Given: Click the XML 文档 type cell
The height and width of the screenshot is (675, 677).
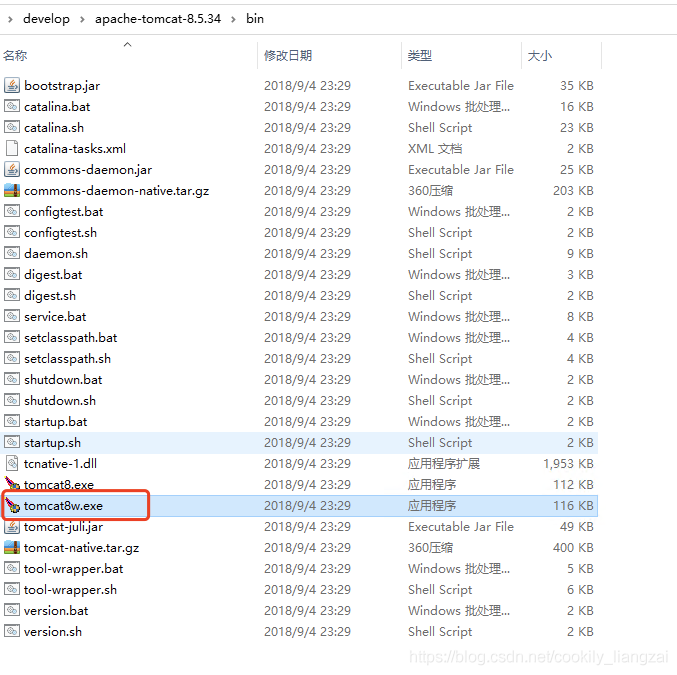Looking at the screenshot, I should pos(435,149).
